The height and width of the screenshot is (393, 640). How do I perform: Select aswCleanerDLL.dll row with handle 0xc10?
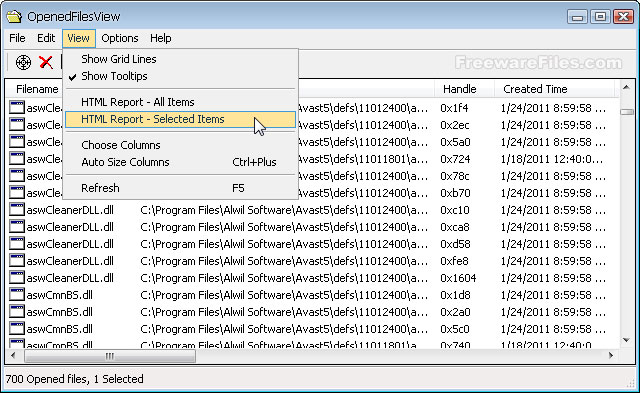click(x=313, y=210)
